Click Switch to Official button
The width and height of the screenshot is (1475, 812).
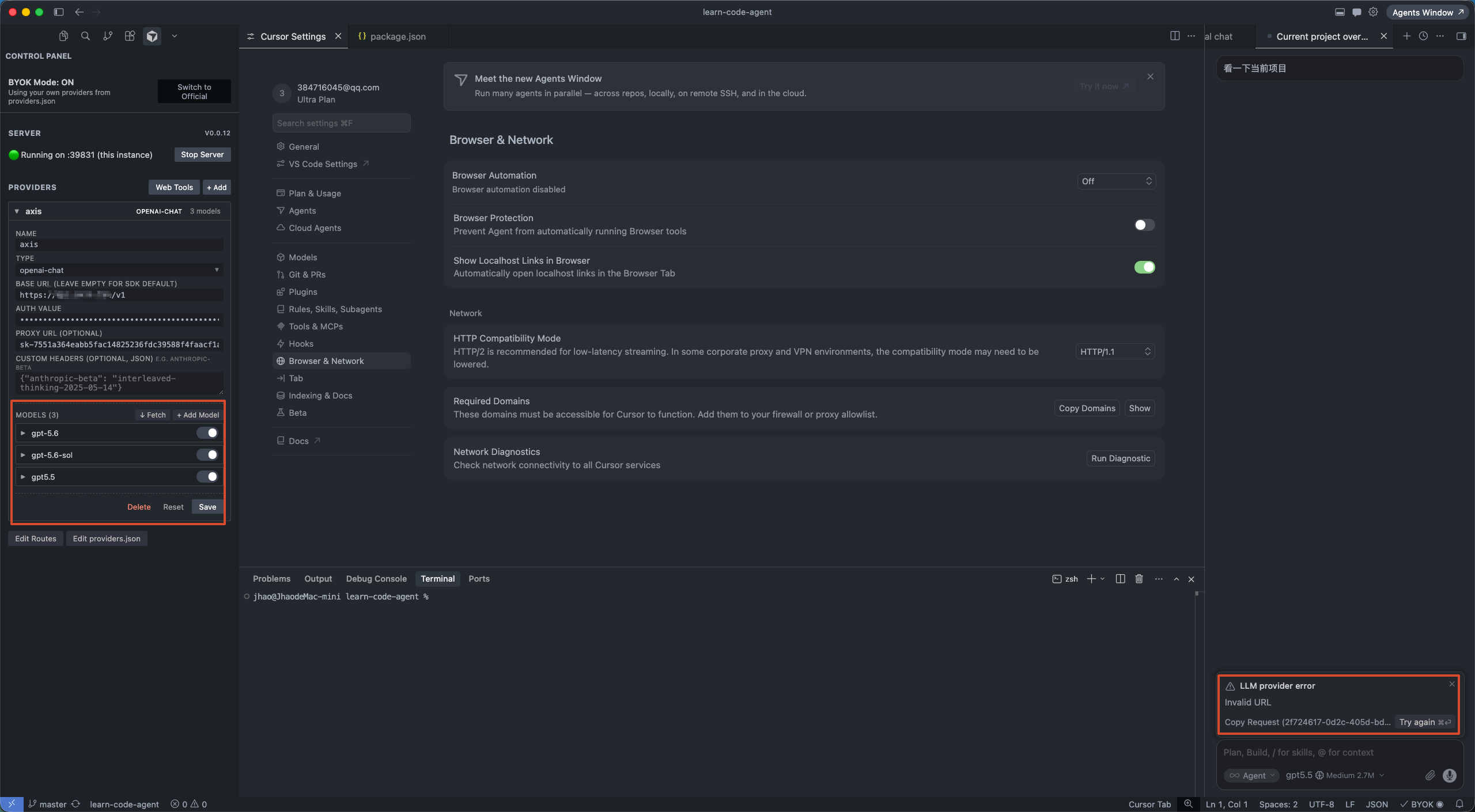pos(194,92)
